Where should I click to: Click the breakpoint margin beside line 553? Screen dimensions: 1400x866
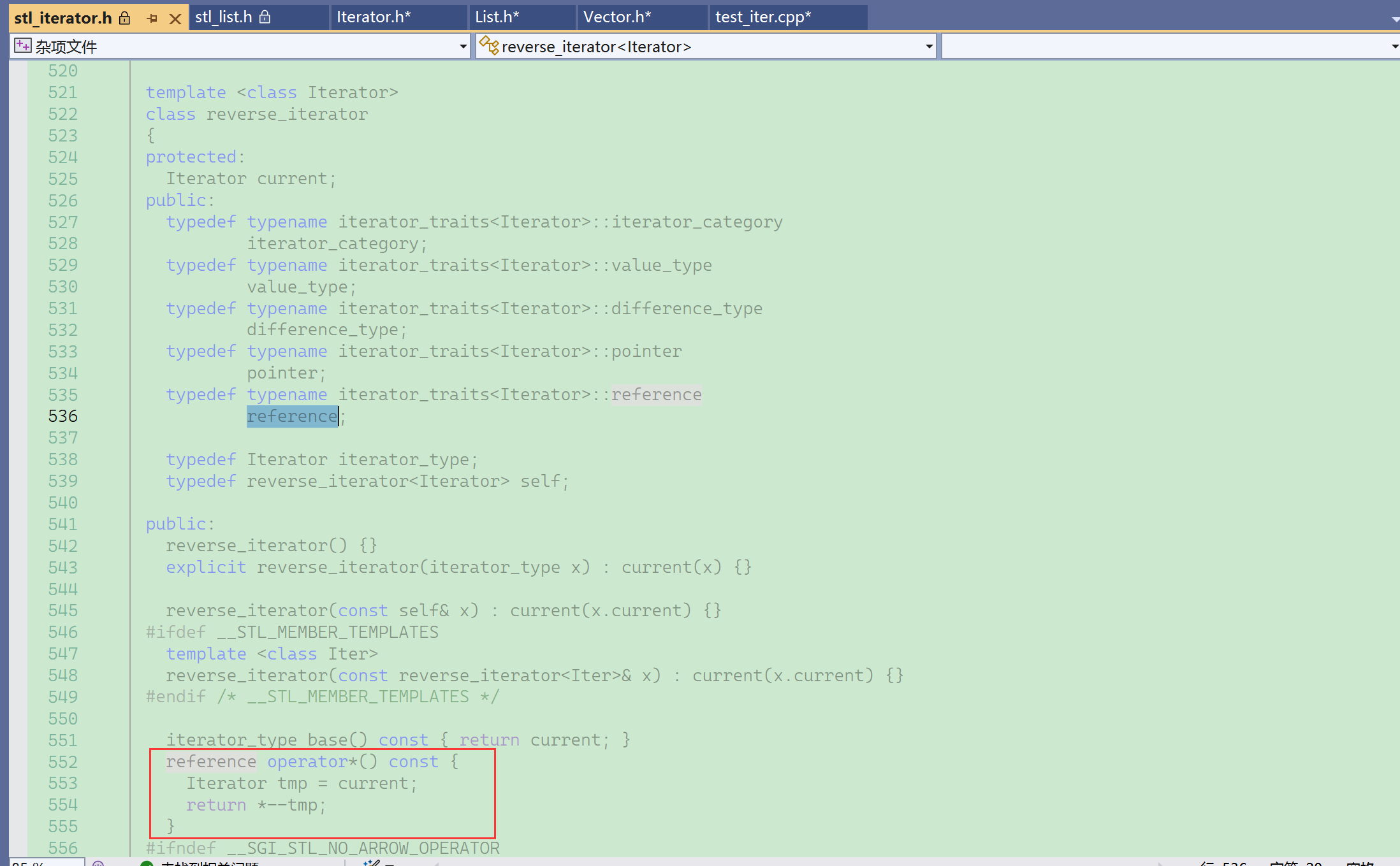18,783
